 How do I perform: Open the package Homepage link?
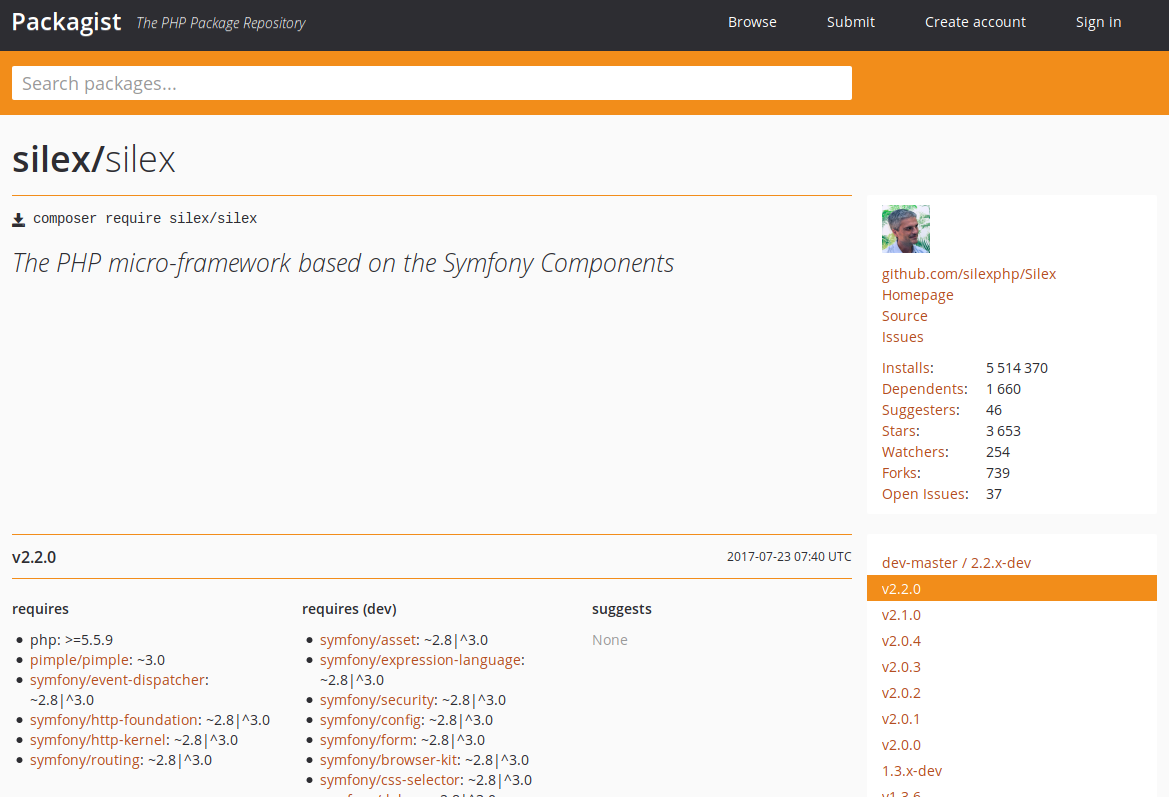coord(917,294)
